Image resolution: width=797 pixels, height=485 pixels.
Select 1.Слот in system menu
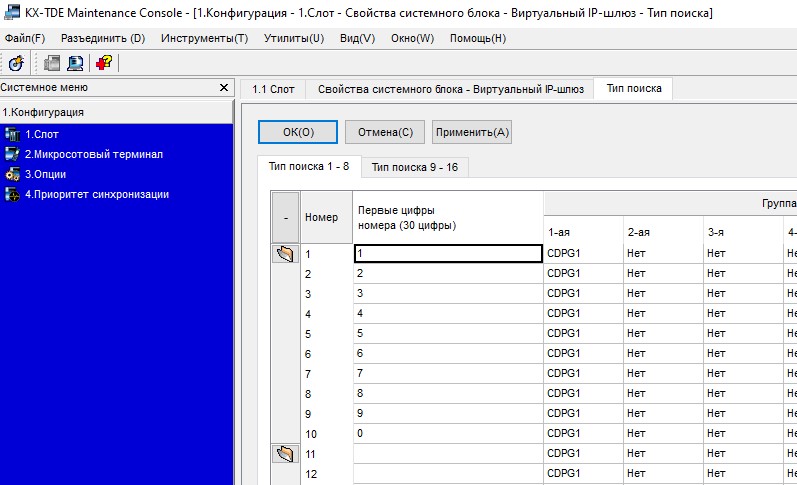42,134
